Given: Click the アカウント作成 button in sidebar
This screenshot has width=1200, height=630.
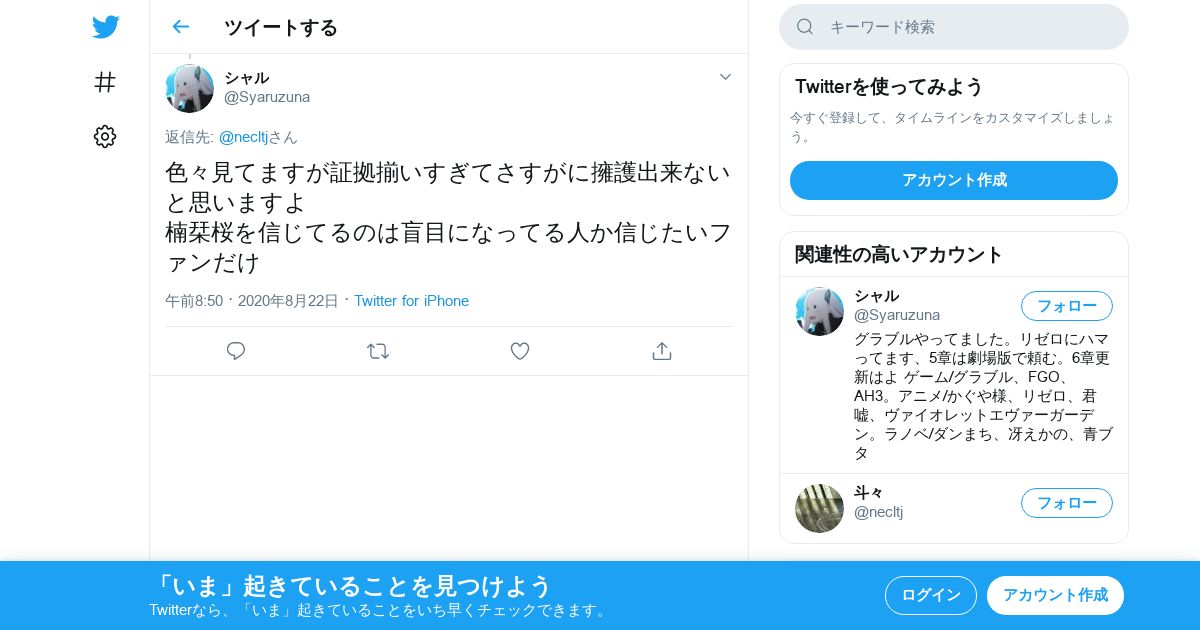Looking at the screenshot, I should [x=954, y=180].
